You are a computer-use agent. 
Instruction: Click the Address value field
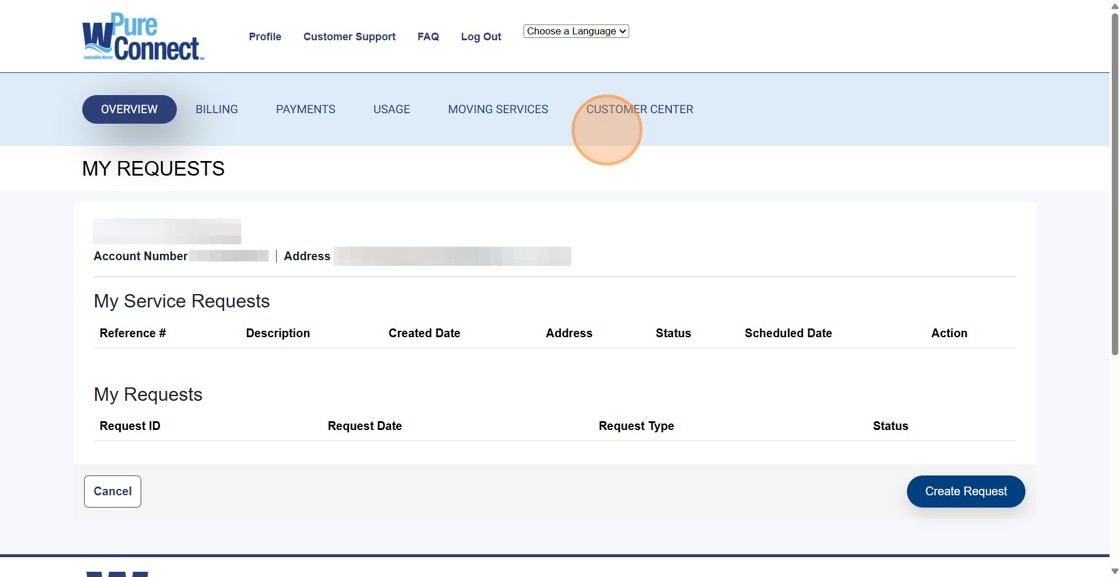[450, 255]
